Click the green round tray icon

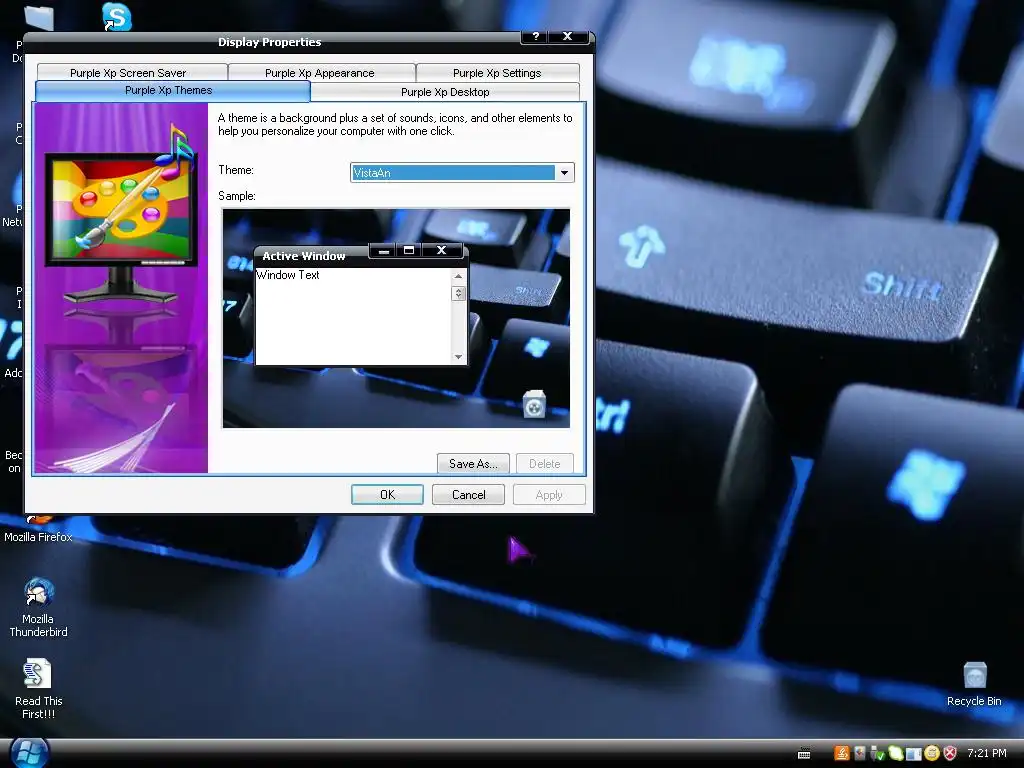pyautogui.click(x=896, y=753)
